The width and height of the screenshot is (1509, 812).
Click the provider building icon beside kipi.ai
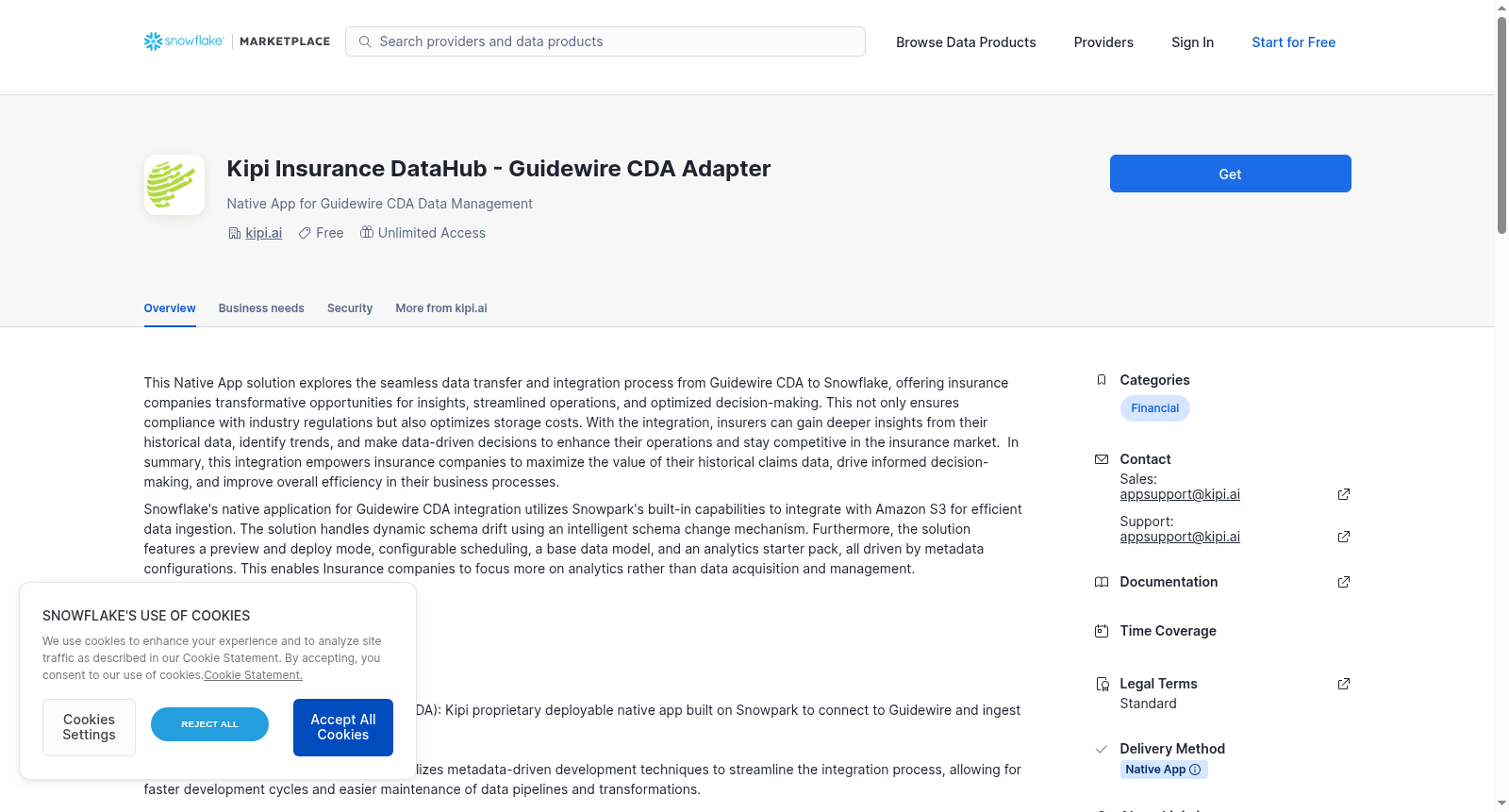tap(235, 233)
